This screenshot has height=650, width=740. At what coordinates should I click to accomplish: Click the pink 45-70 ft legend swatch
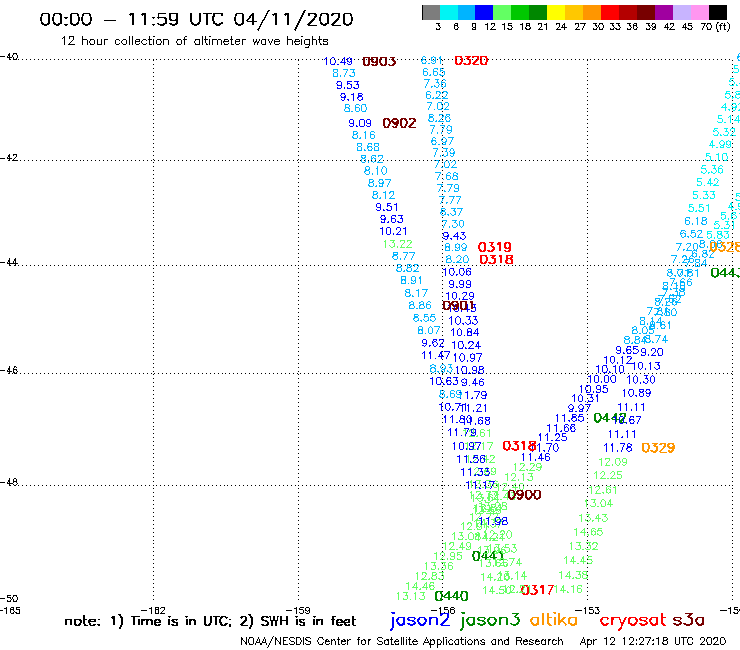(699, 12)
